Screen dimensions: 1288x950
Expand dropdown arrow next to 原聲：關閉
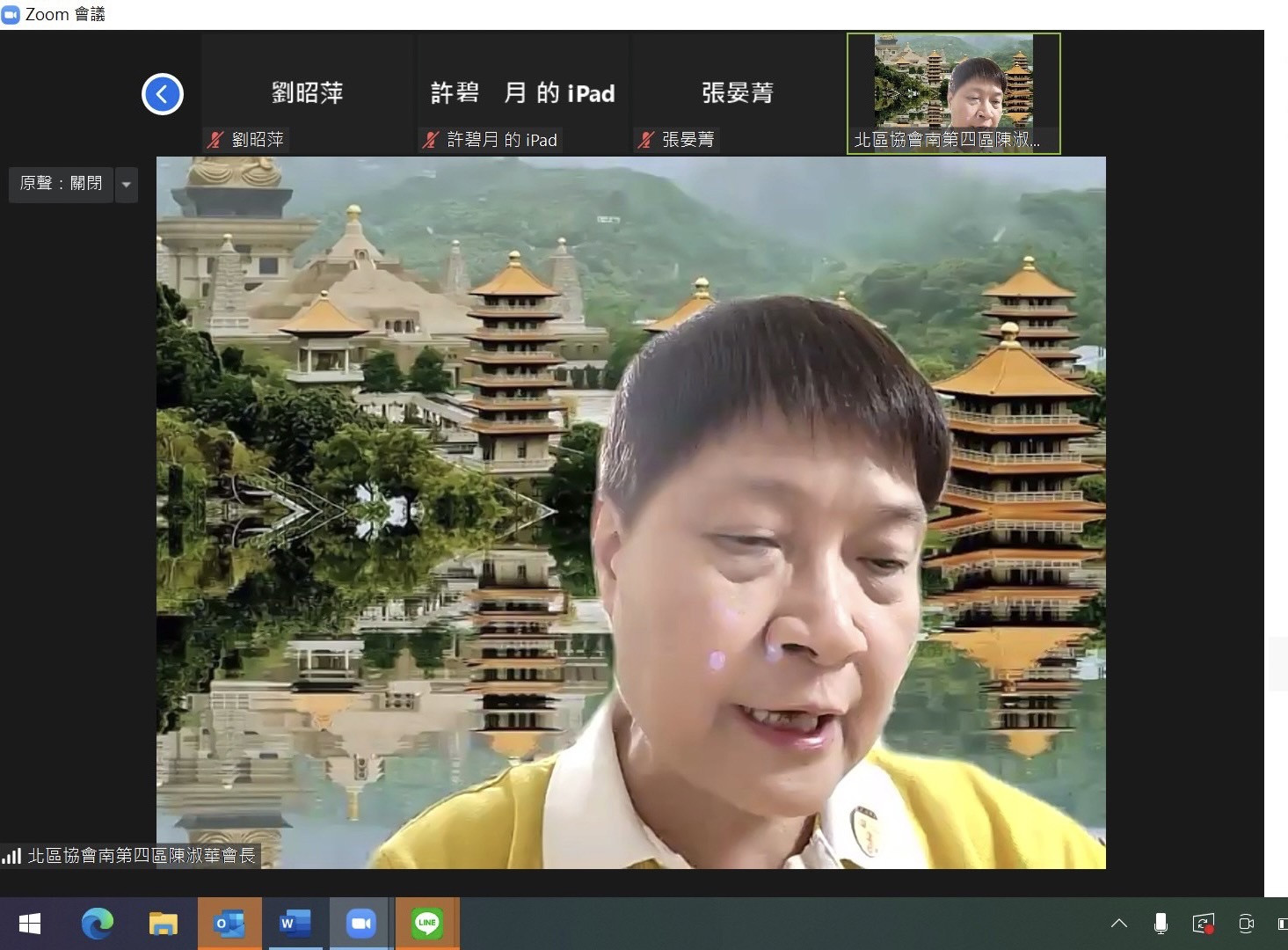point(127,185)
